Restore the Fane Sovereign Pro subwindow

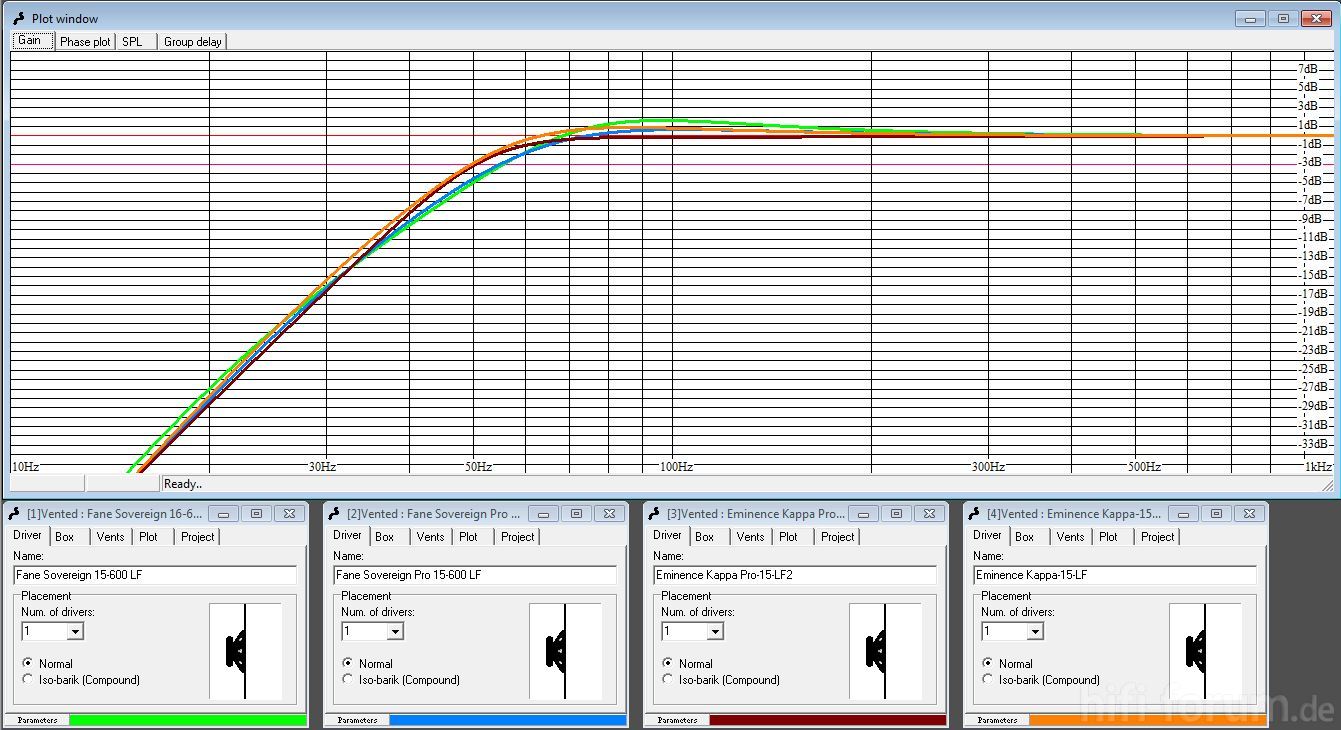(576, 513)
